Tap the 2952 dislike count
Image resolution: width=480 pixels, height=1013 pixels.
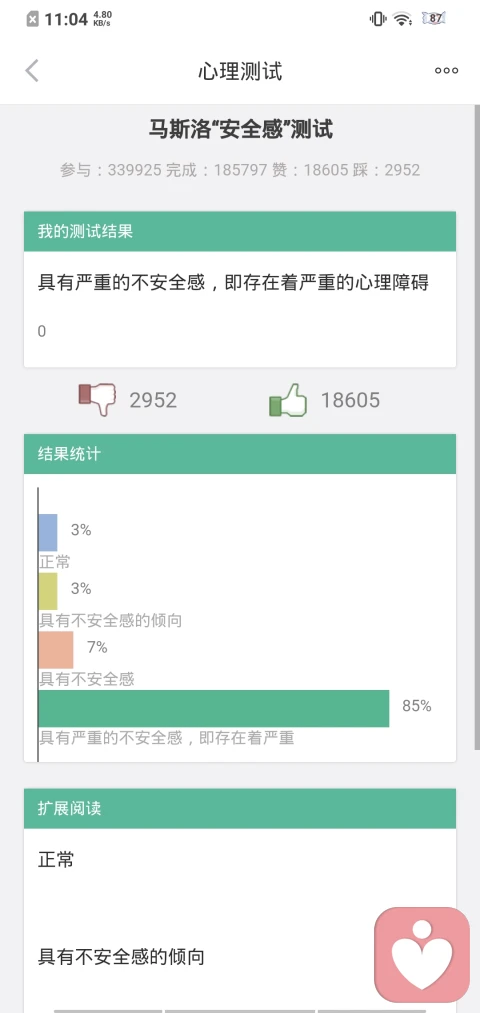coord(153,401)
